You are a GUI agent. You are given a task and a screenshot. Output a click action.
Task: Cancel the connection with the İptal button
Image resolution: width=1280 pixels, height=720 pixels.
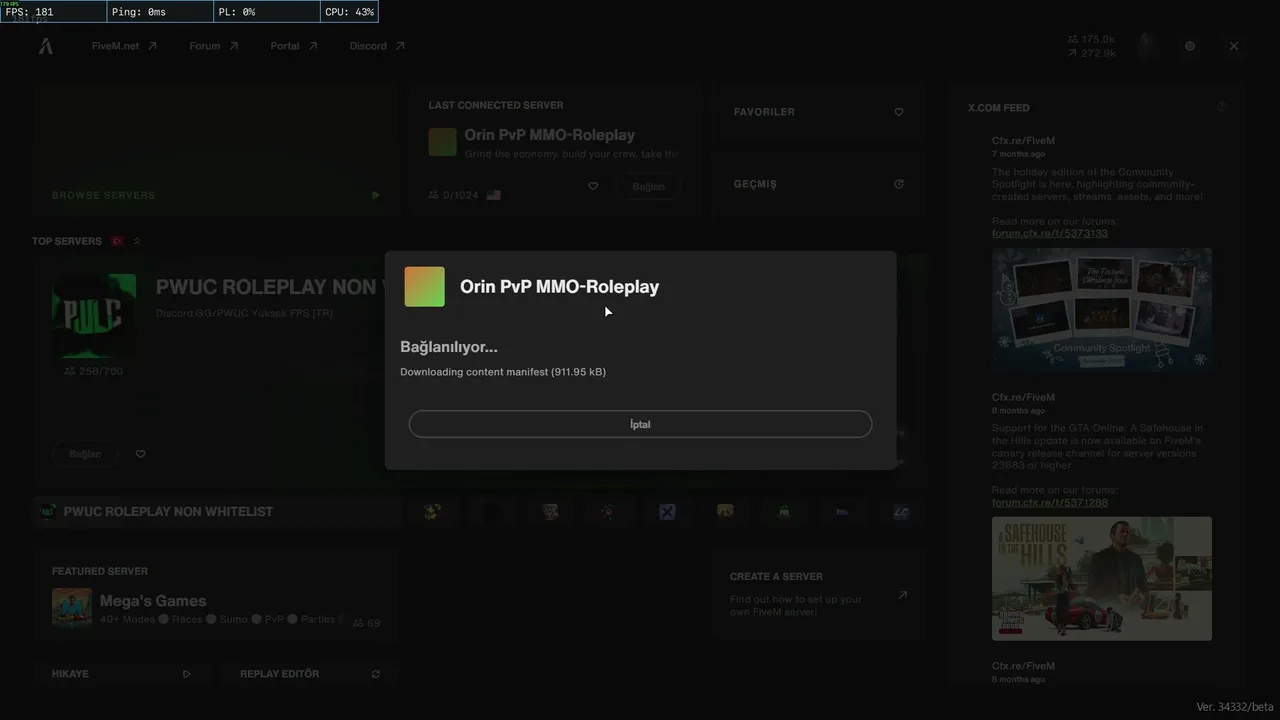point(640,424)
